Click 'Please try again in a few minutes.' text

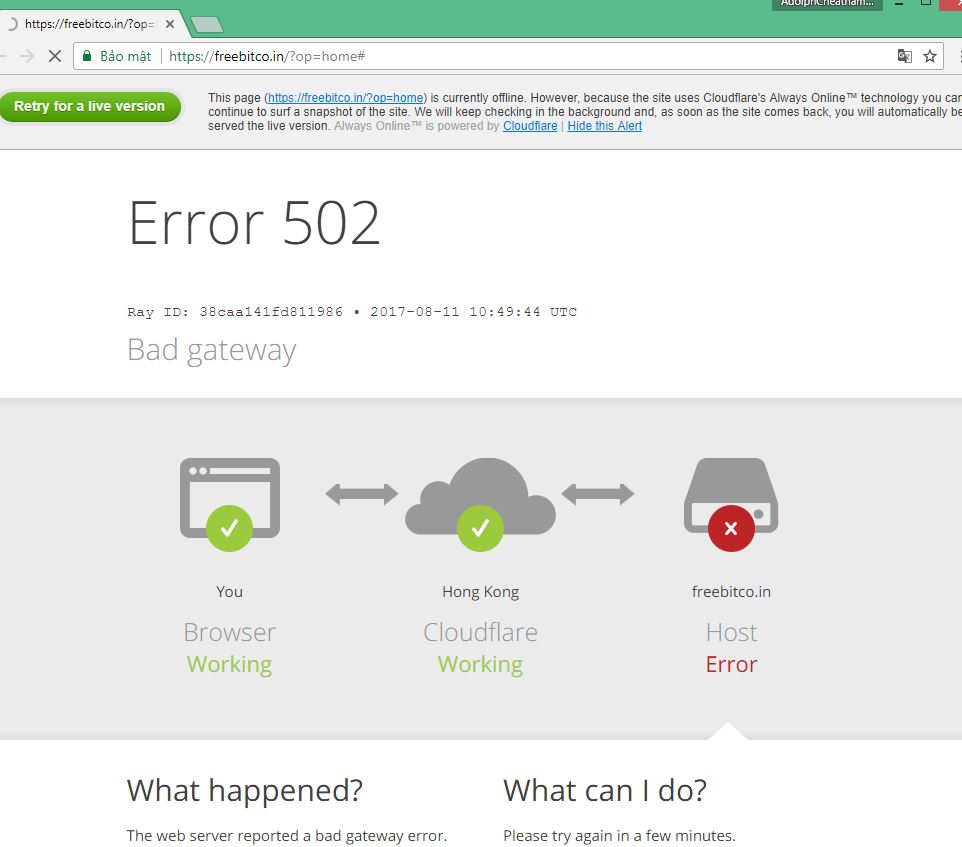coord(619,835)
